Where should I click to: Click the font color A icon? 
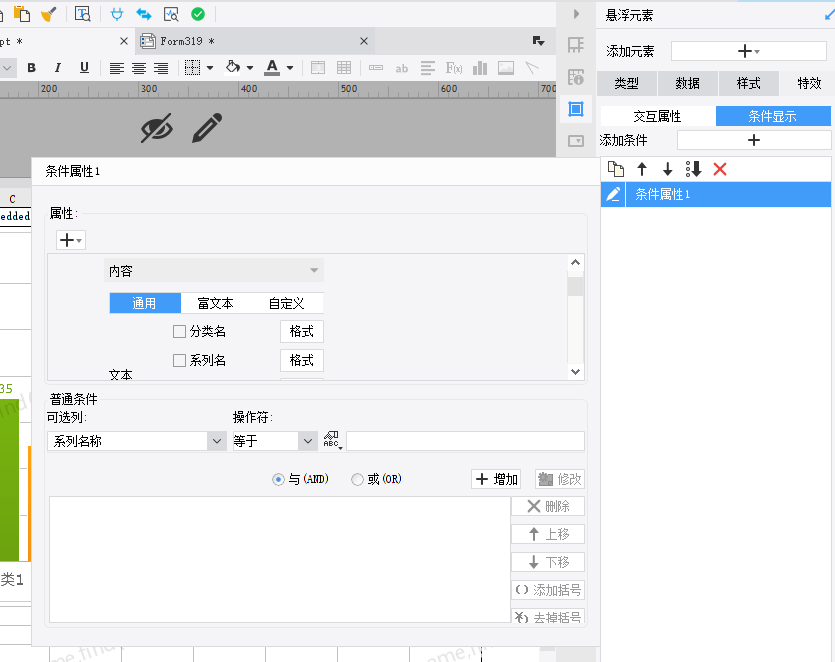[272, 68]
